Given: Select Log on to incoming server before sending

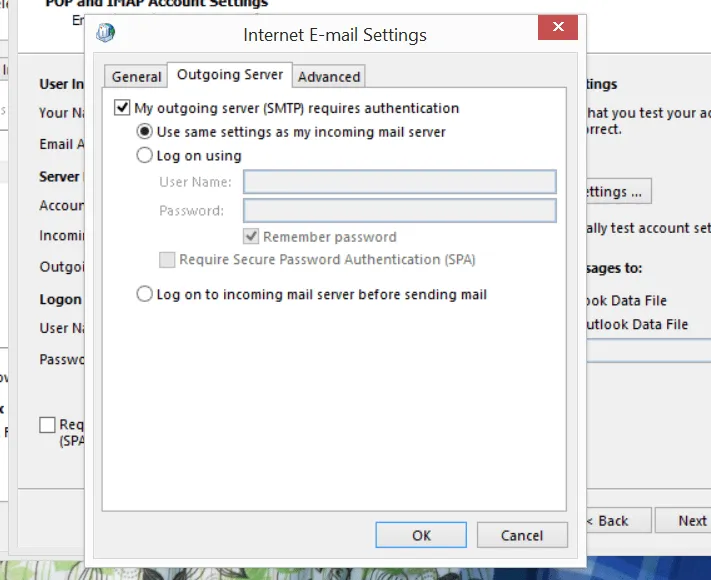Looking at the screenshot, I should click(x=144, y=294).
